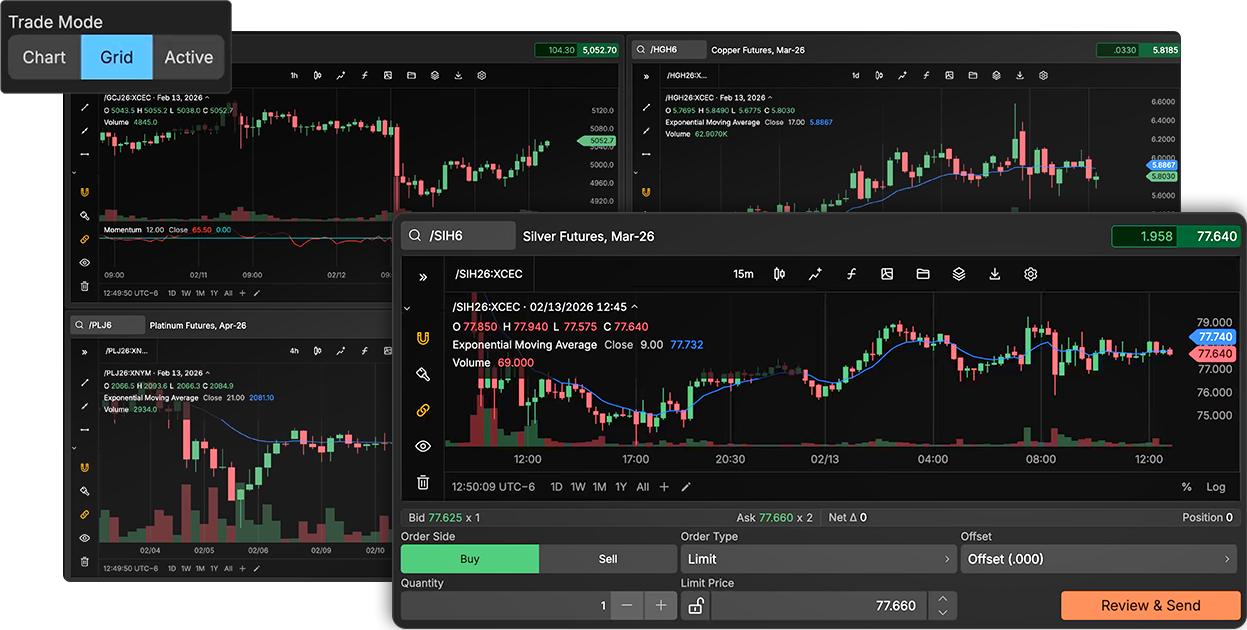Select the Chart trade mode tab
1247x630 pixels.
[x=44, y=57]
